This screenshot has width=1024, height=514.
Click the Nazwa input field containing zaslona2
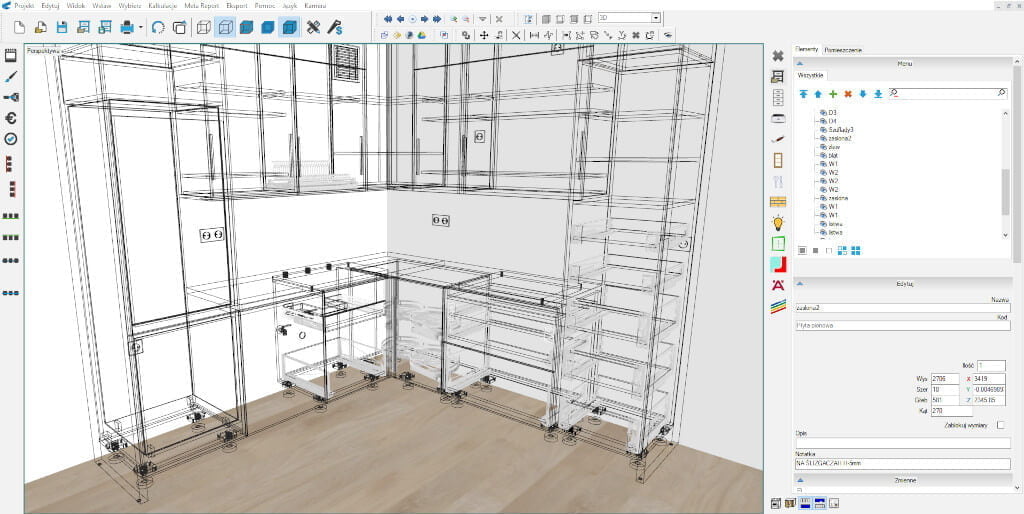click(900, 309)
